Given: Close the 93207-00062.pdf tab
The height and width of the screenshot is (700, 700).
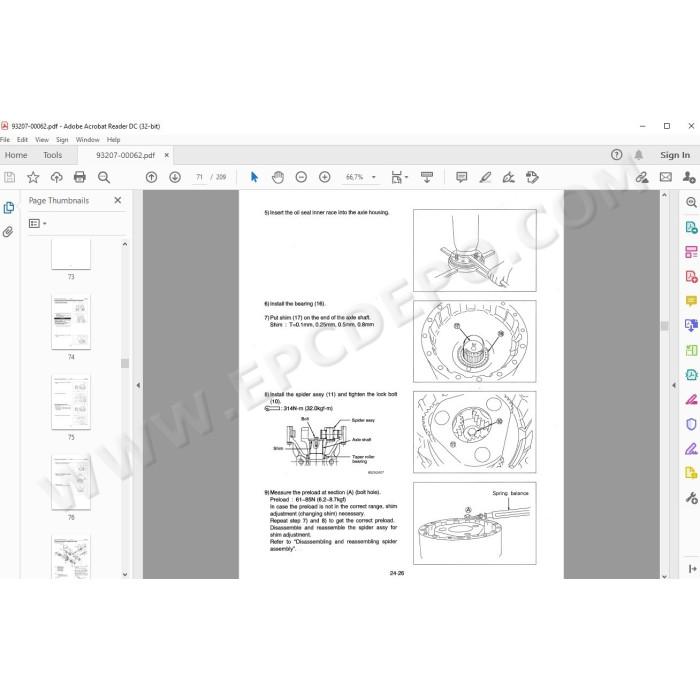Looking at the screenshot, I should click(x=167, y=155).
